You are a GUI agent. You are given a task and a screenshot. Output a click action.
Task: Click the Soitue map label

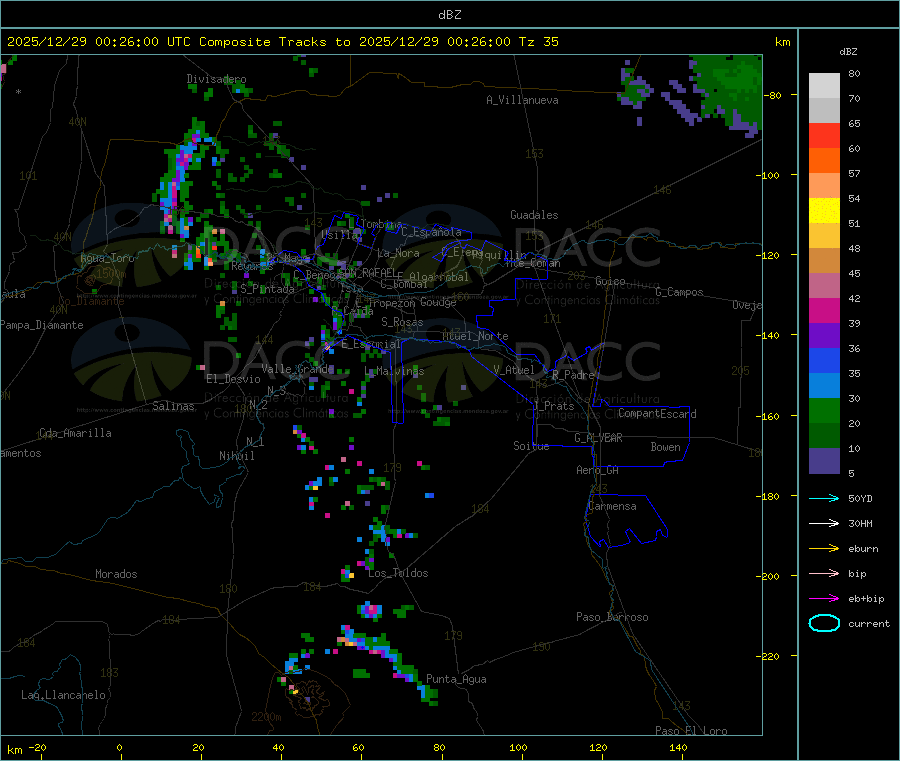[531, 446]
